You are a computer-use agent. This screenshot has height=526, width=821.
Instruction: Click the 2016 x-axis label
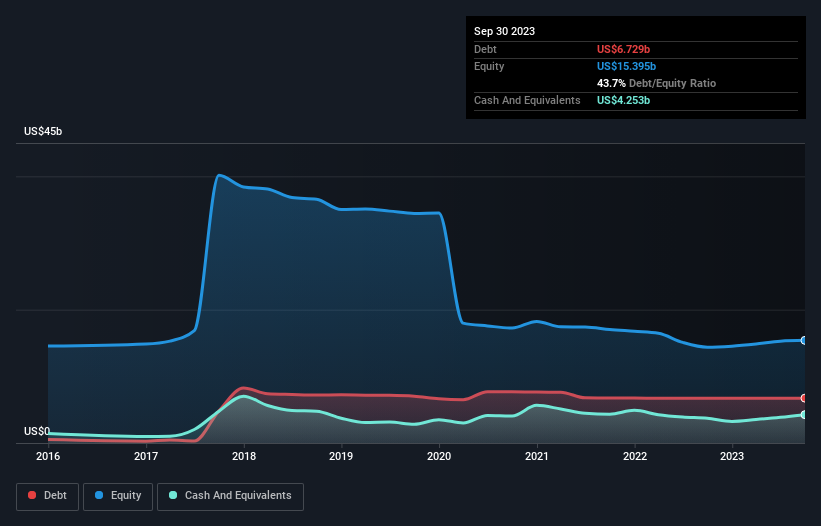(48, 456)
